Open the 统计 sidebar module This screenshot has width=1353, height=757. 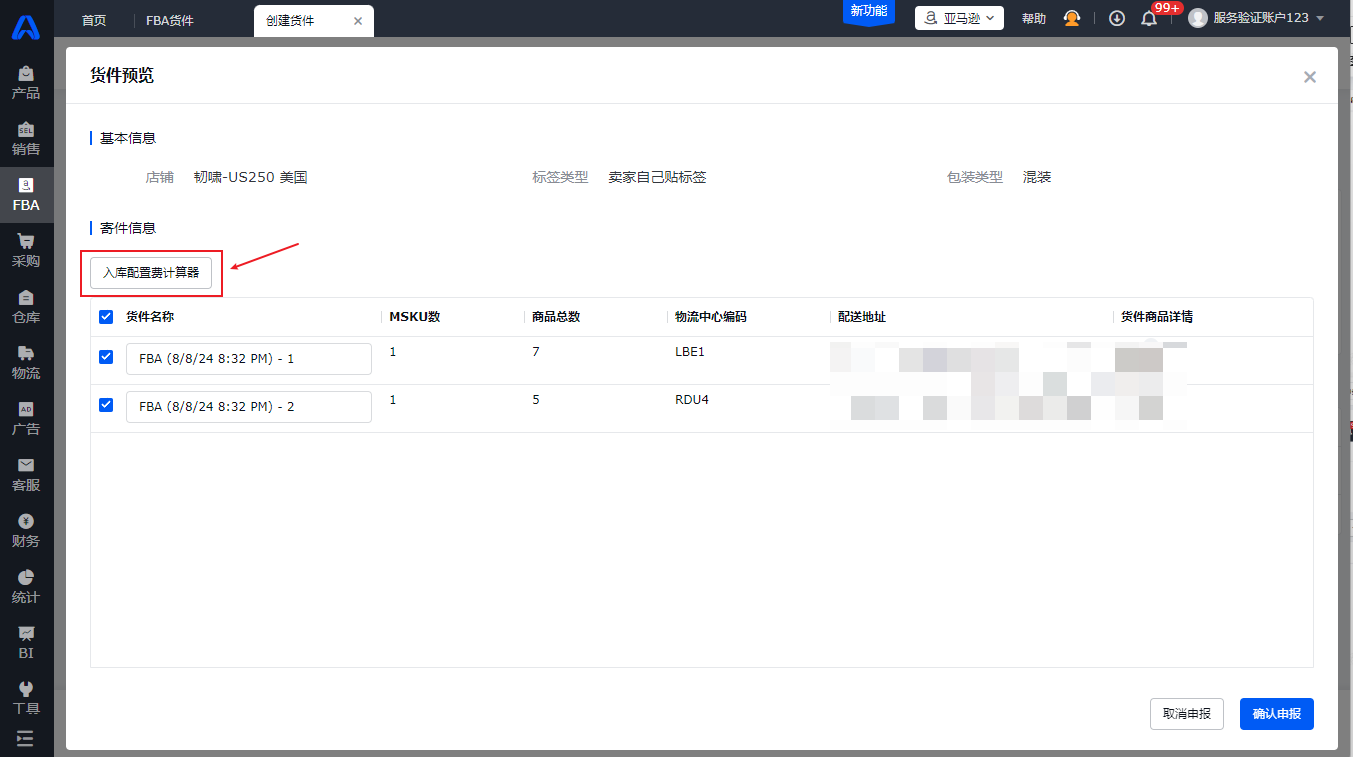[x=26, y=587]
